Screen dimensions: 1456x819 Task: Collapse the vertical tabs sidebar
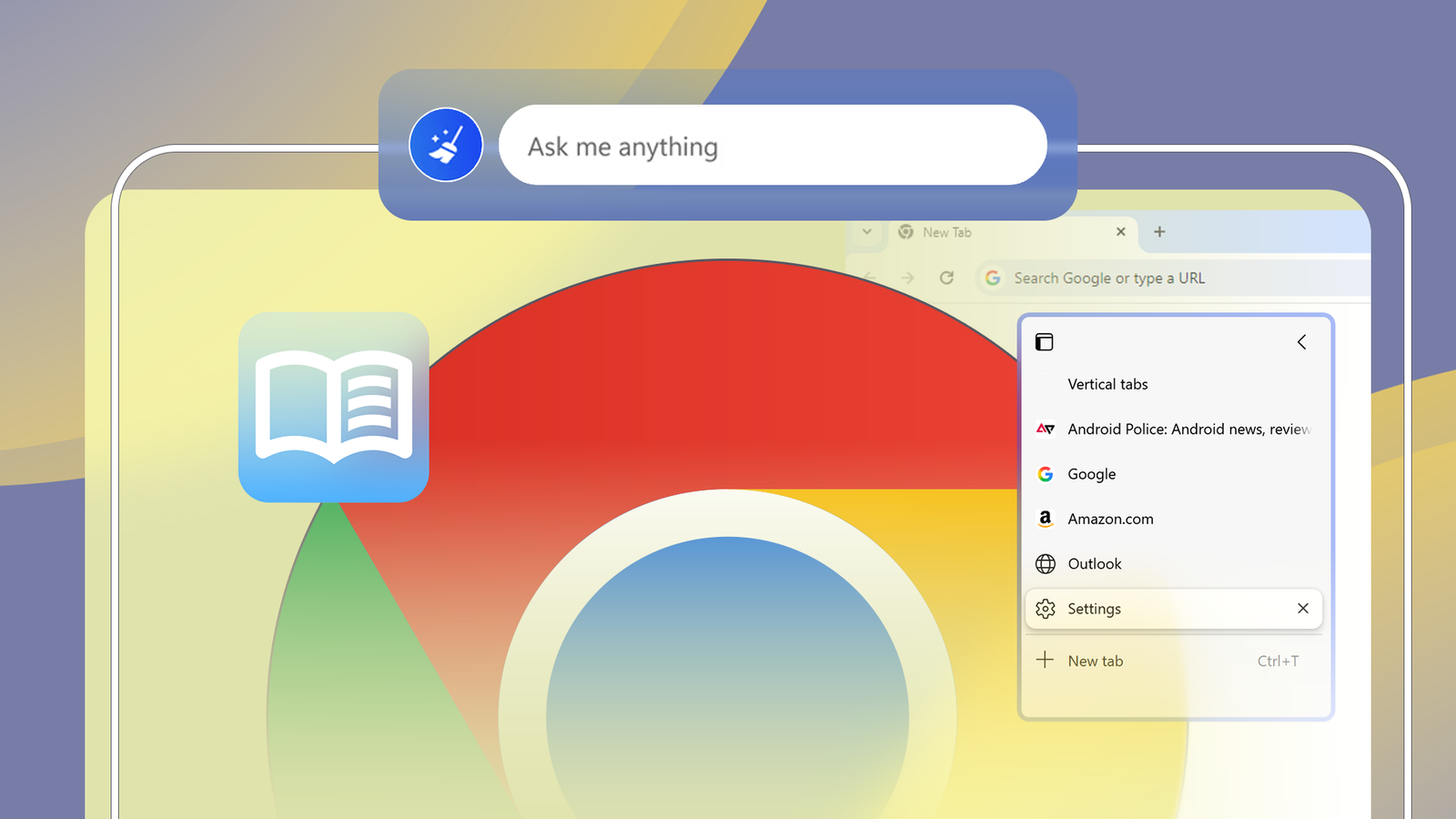(1301, 342)
